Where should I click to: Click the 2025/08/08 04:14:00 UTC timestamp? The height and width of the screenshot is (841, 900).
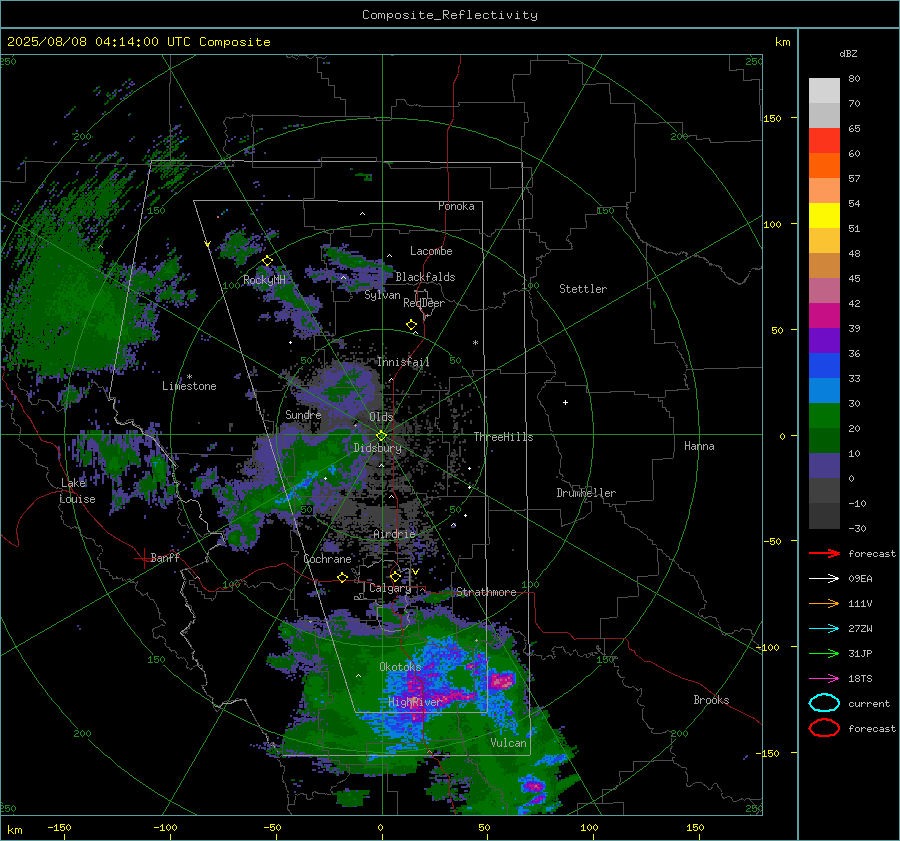[x=138, y=42]
